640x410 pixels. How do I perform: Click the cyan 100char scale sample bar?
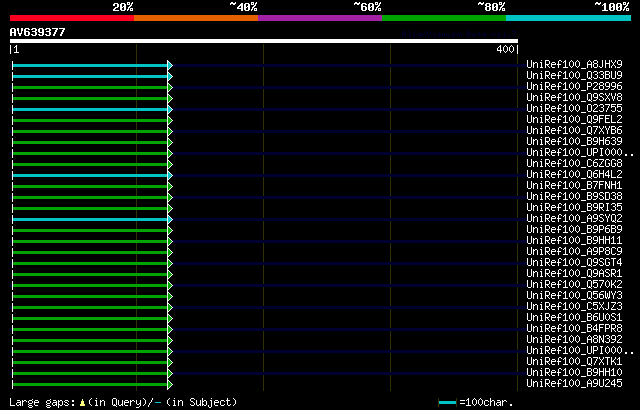coord(447,403)
